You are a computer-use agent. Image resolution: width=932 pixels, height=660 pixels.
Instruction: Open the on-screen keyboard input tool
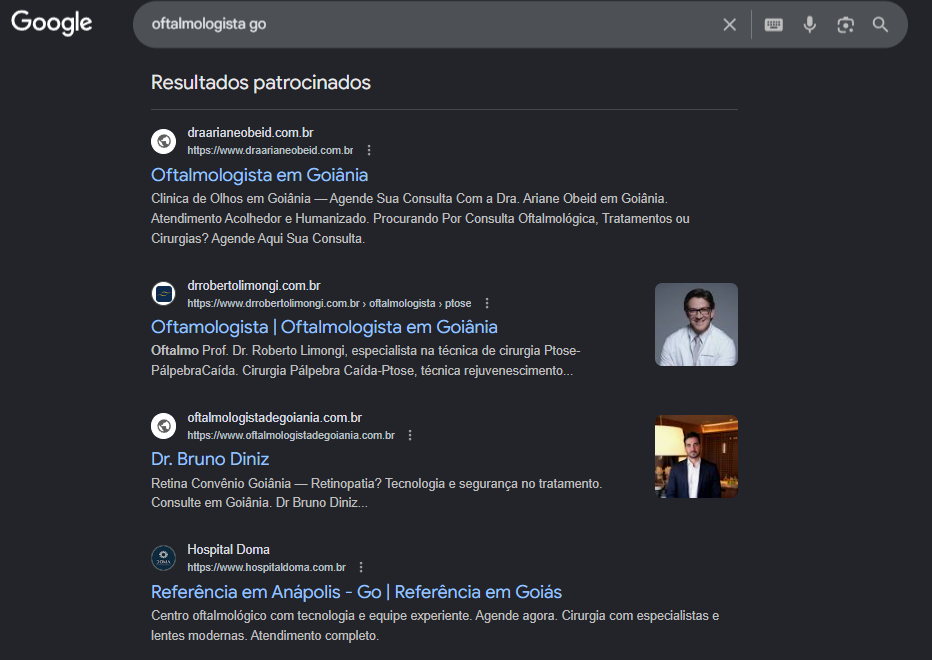click(773, 24)
